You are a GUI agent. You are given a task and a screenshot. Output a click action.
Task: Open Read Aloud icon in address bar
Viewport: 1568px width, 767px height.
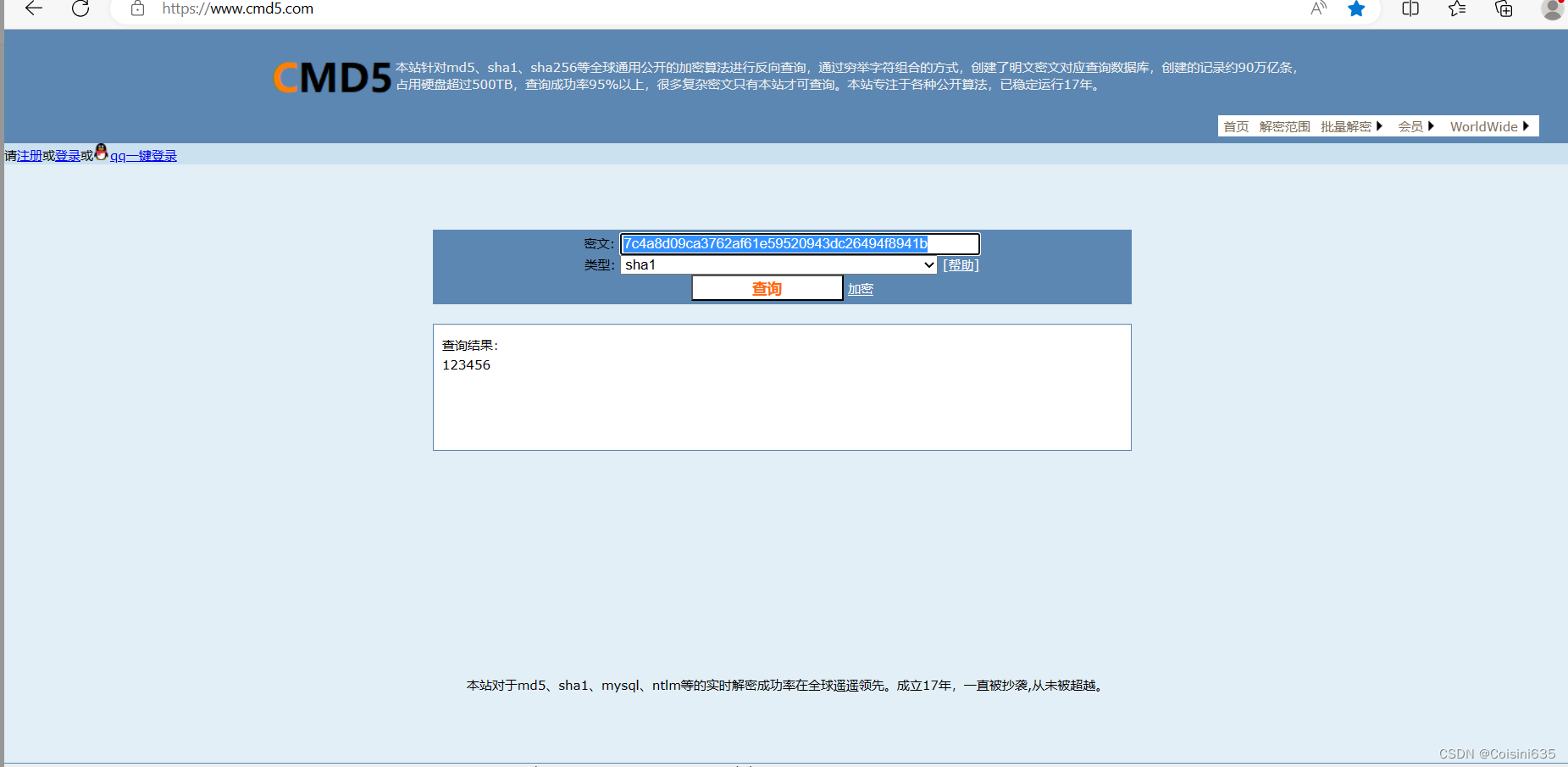point(1318,8)
